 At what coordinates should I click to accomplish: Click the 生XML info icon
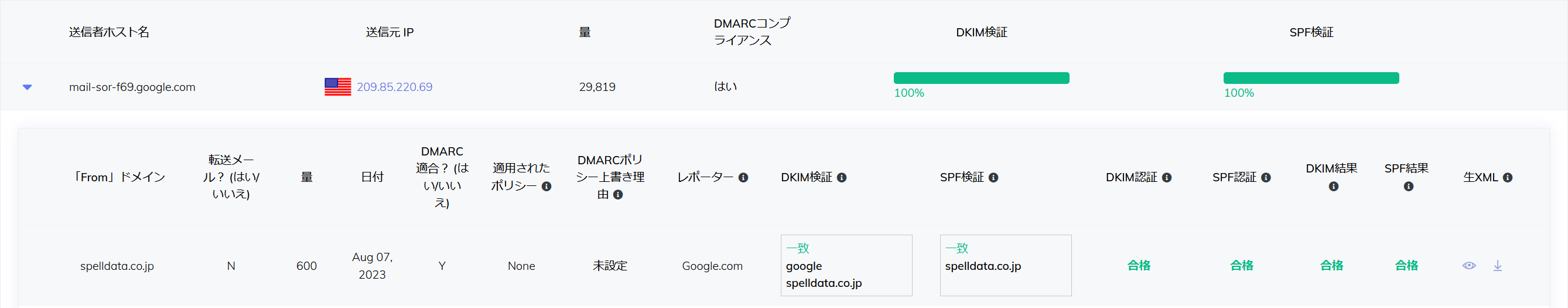(x=1508, y=178)
